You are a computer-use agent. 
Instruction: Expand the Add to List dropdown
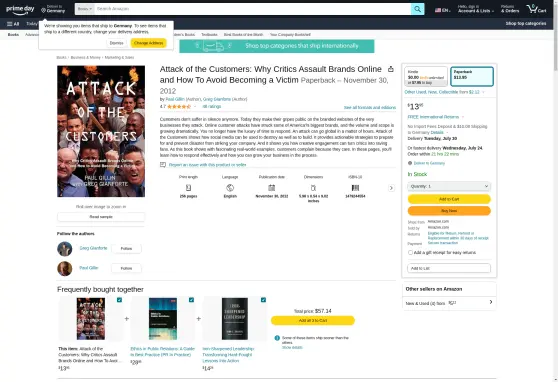click(449, 268)
